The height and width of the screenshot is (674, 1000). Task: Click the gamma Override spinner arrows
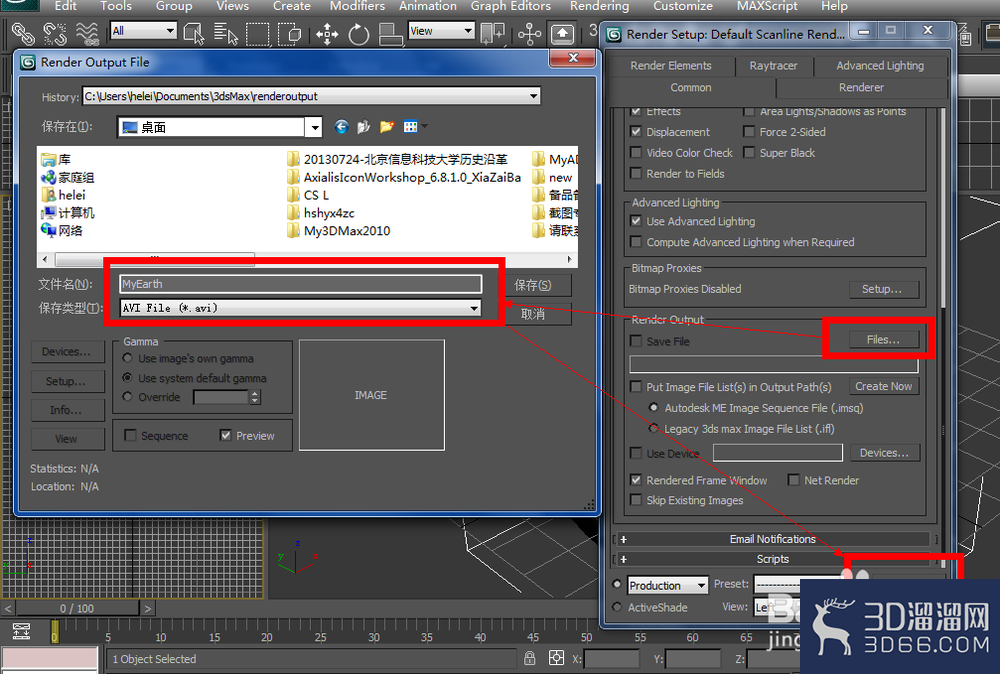point(254,397)
